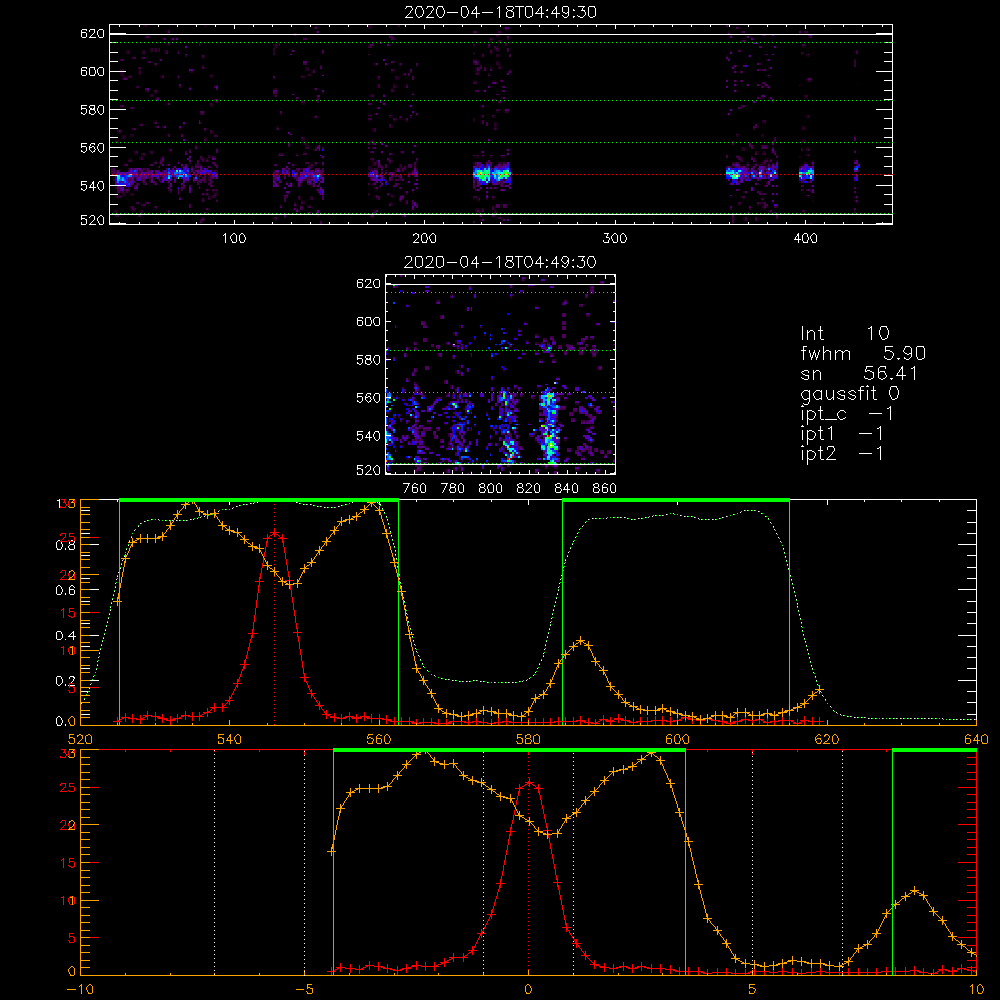This screenshot has height=1000, width=1000.
Task: Click the red curve peak in the upper profile plot
Action: [274, 531]
